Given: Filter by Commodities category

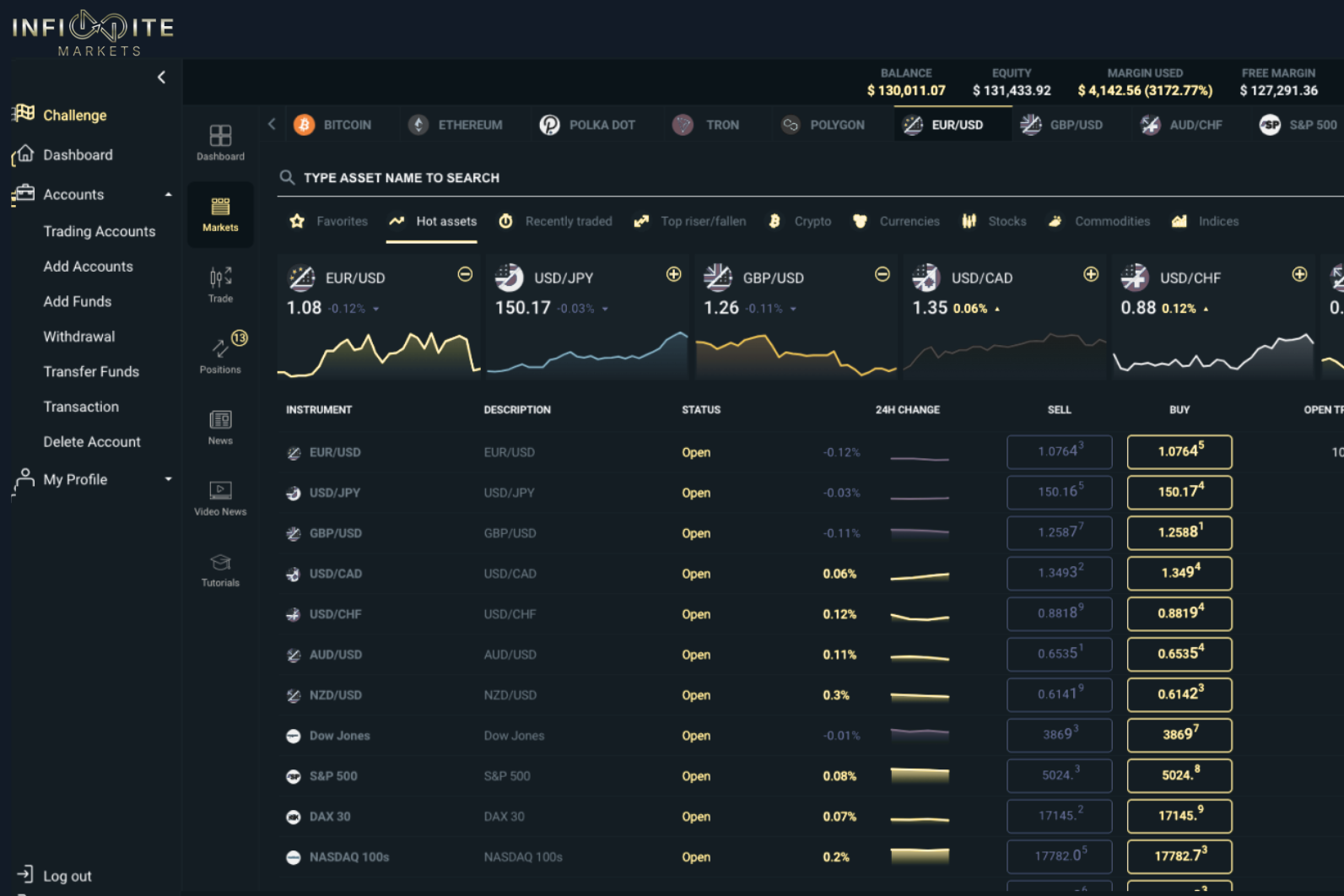Looking at the screenshot, I should [1098, 221].
